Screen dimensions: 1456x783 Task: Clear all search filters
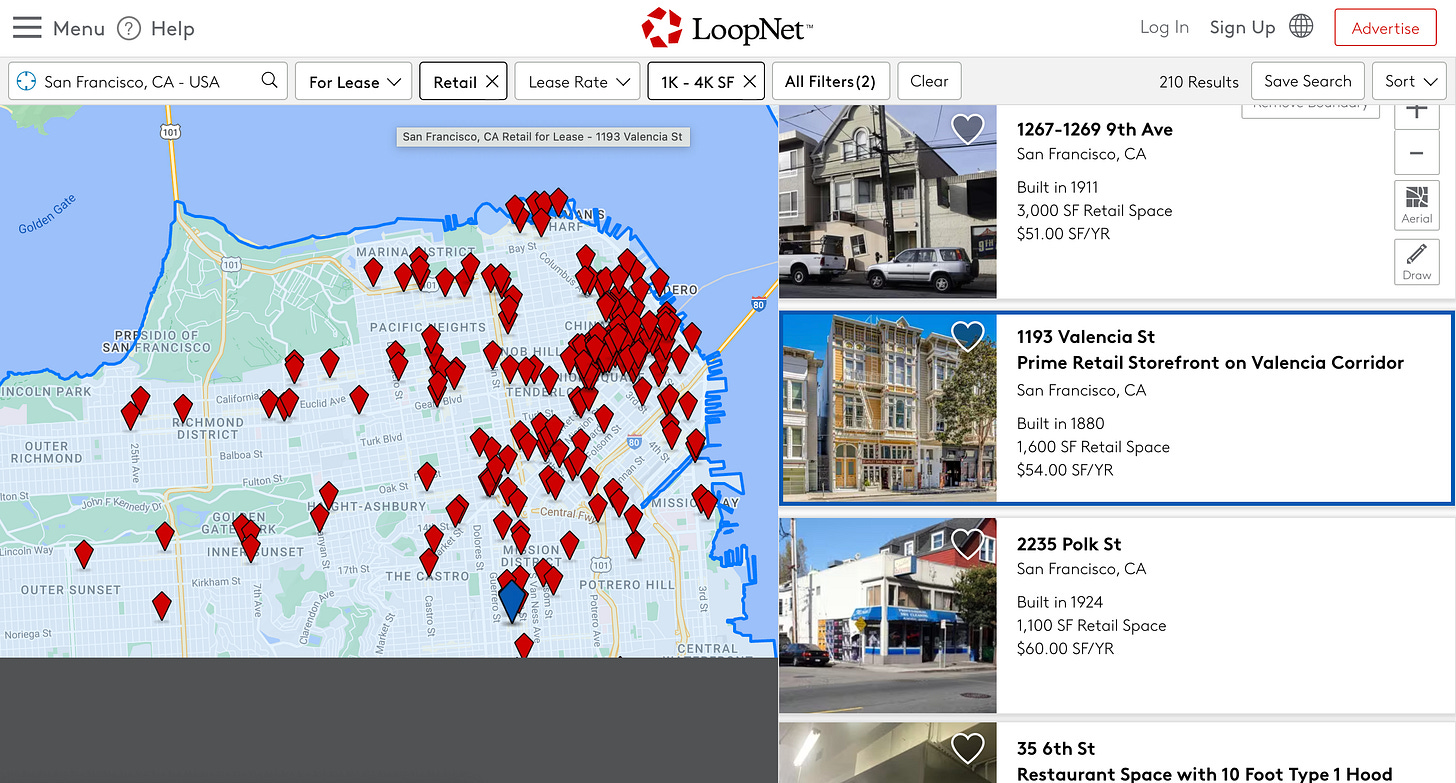(x=929, y=82)
